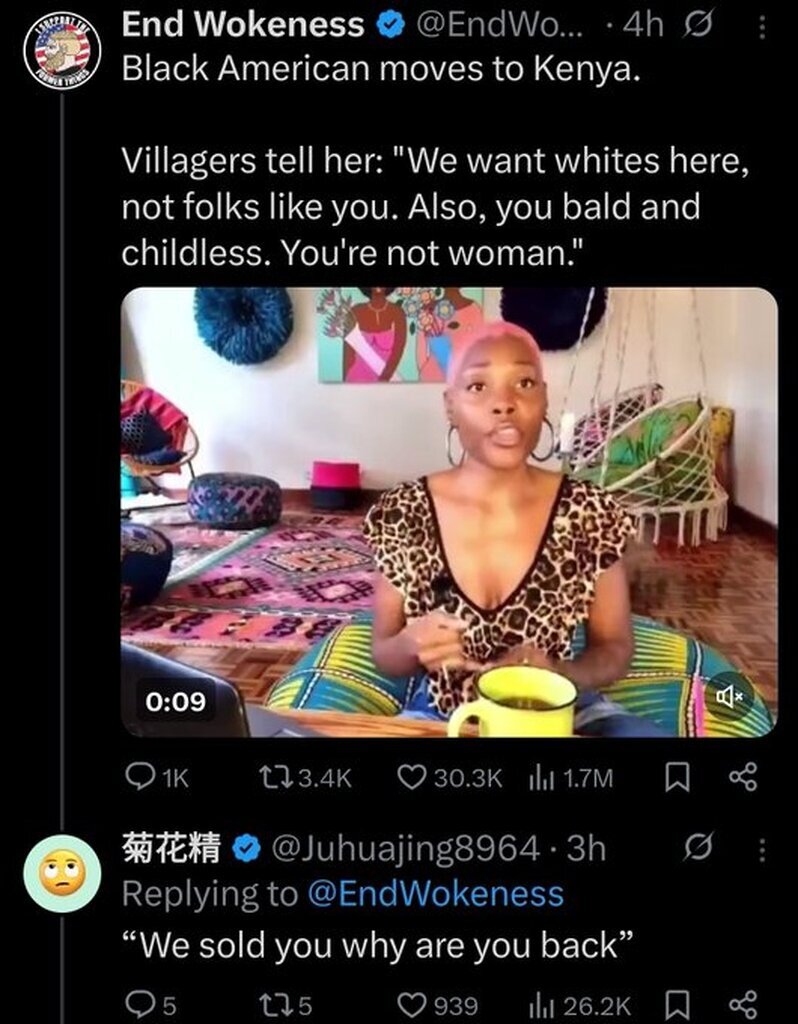Open more options on End Wokeness post
798x1024 pixels.
tap(761, 27)
